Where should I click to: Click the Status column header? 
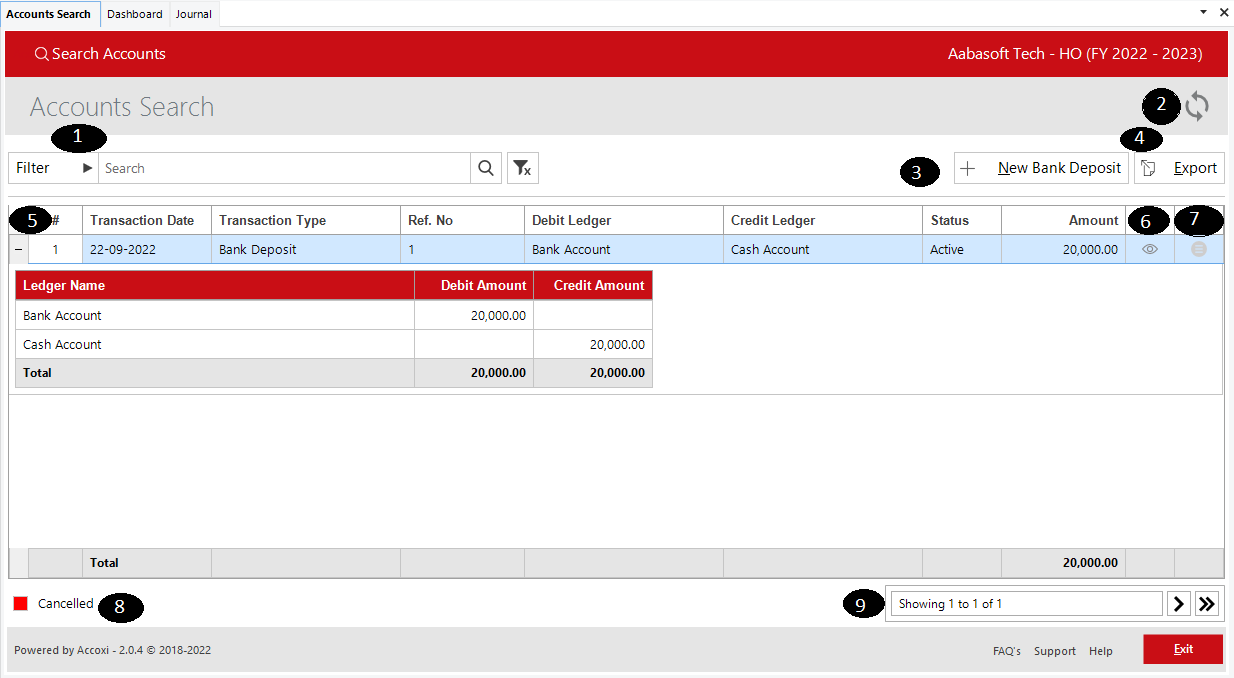[962, 220]
